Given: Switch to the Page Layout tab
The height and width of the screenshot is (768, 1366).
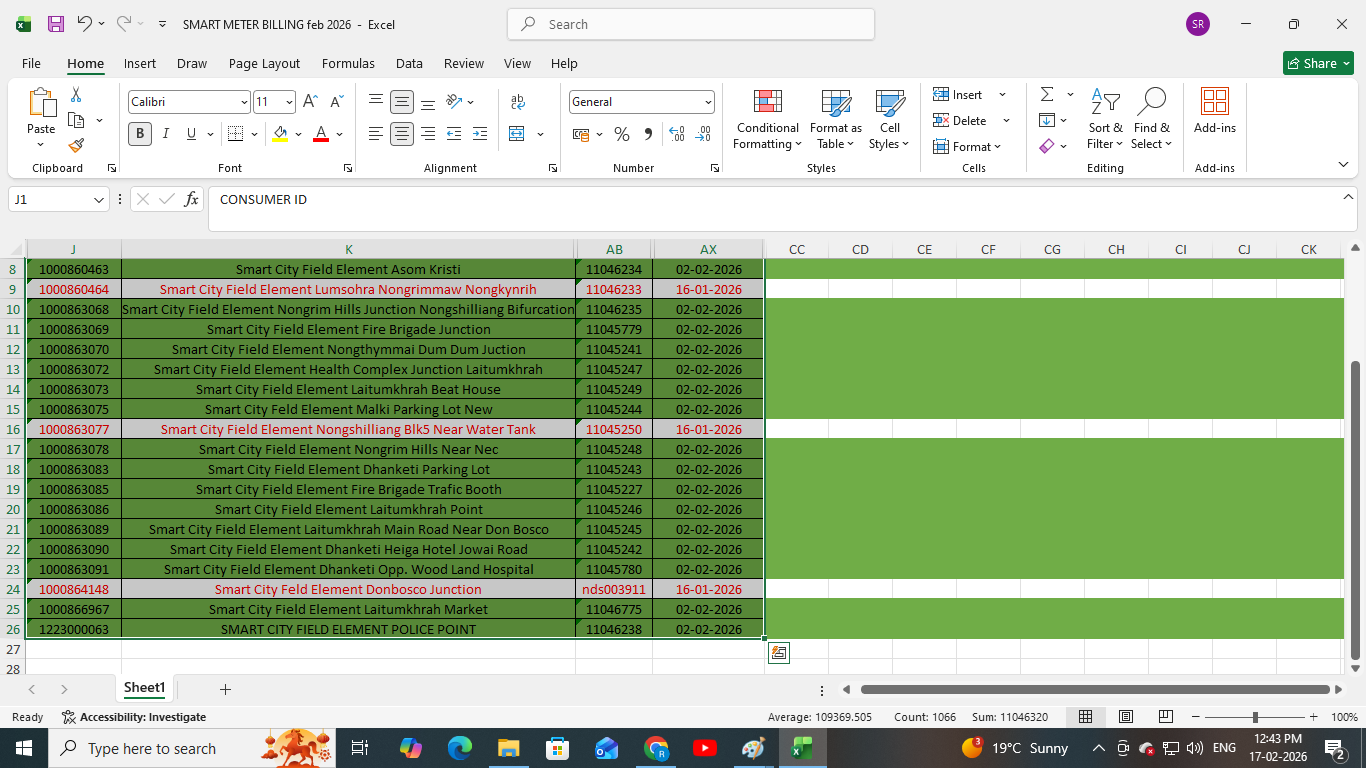Looking at the screenshot, I should click(x=264, y=63).
